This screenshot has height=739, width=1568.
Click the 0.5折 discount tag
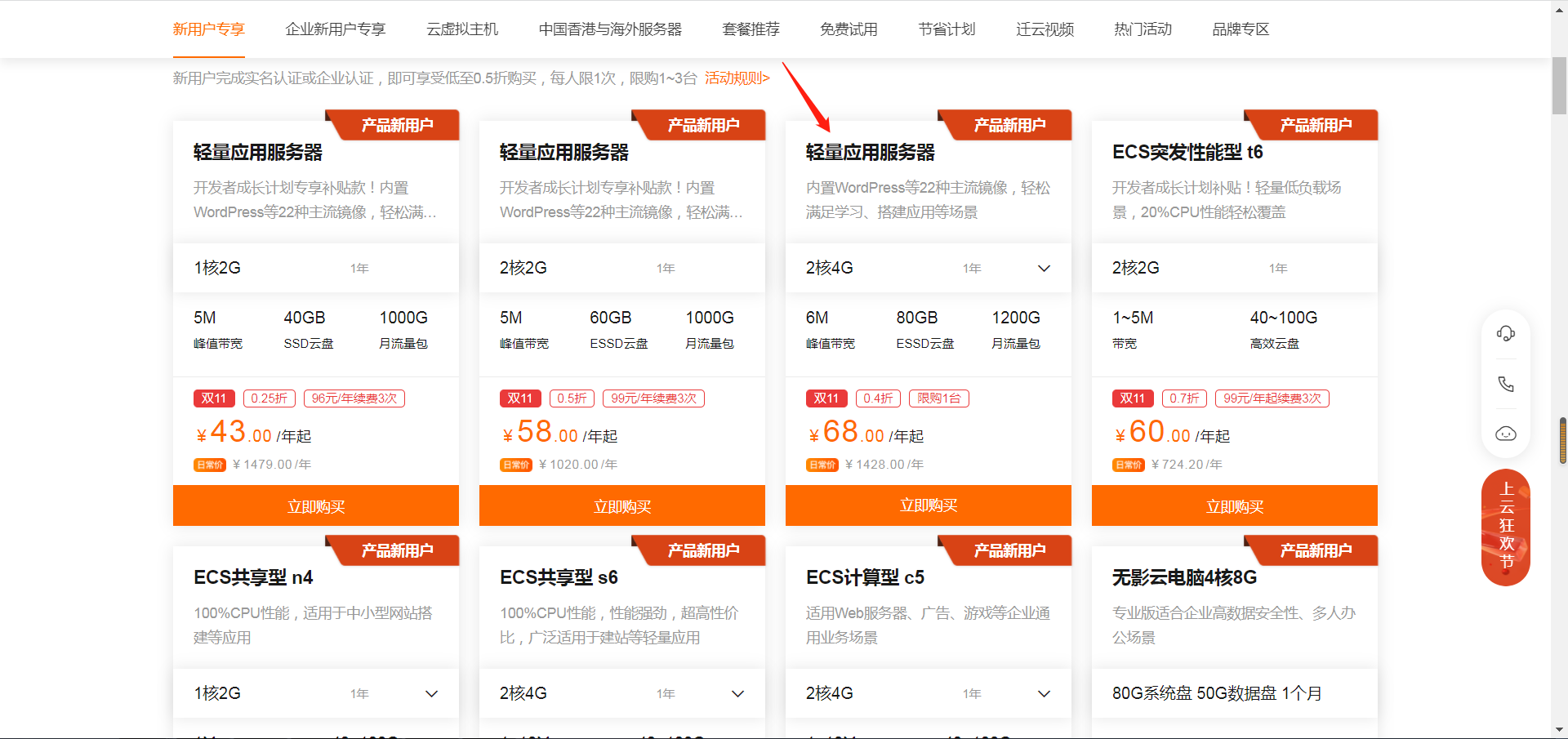[x=572, y=398]
